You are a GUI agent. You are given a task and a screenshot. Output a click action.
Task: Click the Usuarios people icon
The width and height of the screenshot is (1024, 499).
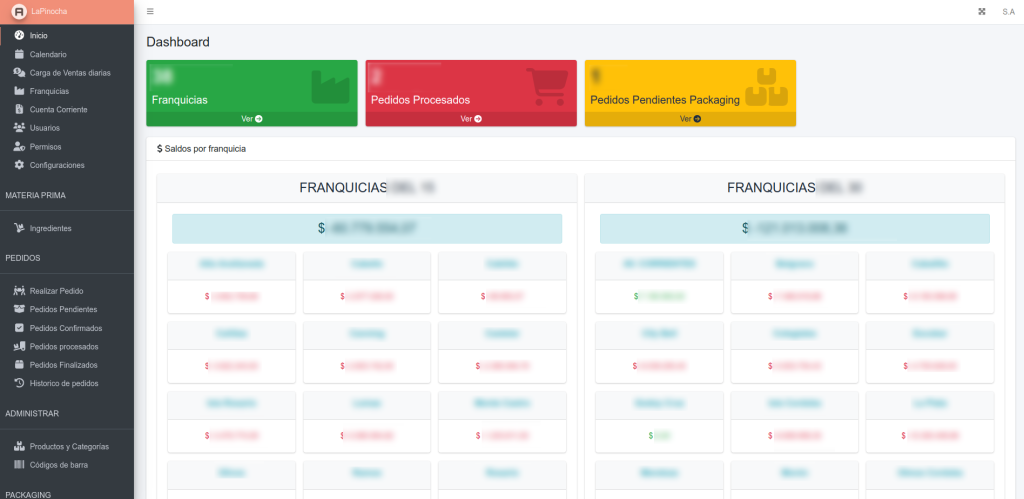click(19, 128)
